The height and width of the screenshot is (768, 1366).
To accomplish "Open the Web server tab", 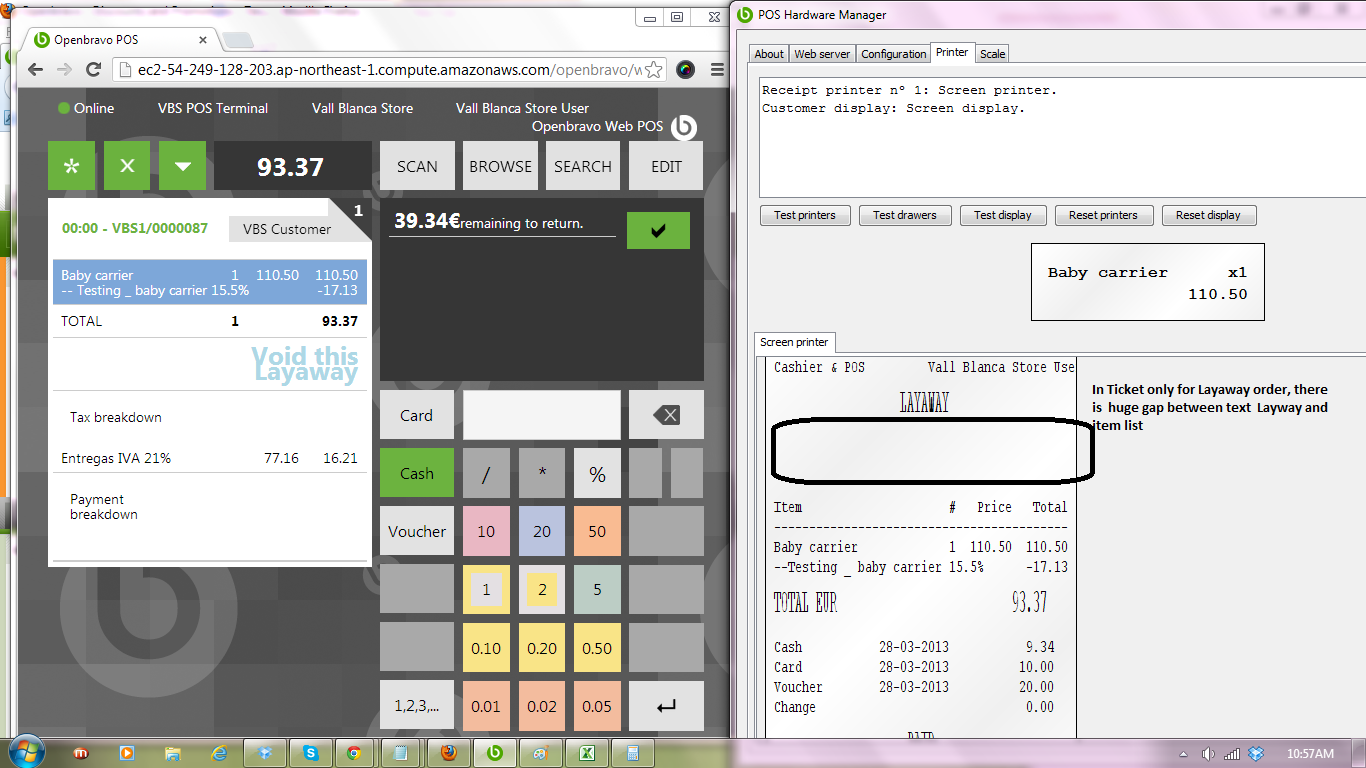I will (x=822, y=54).
